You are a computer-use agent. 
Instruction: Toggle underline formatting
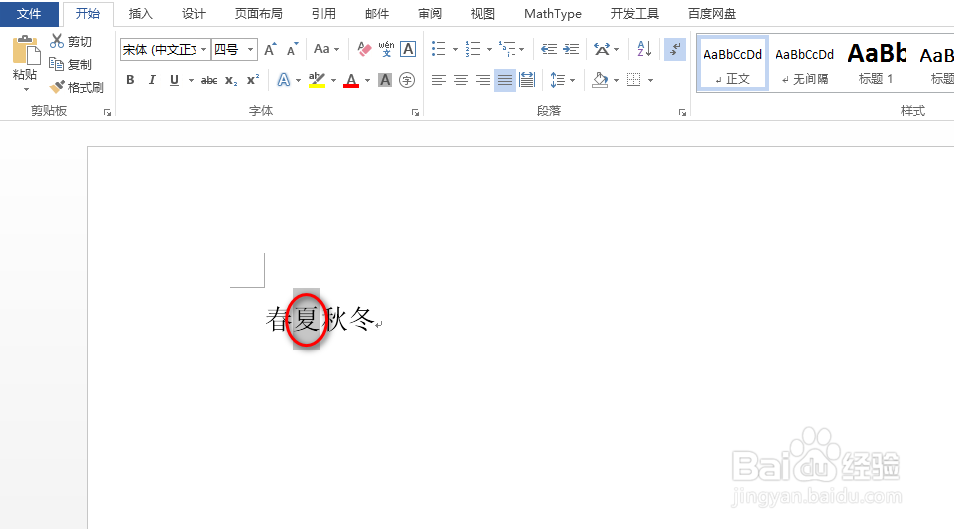point(175,80)
